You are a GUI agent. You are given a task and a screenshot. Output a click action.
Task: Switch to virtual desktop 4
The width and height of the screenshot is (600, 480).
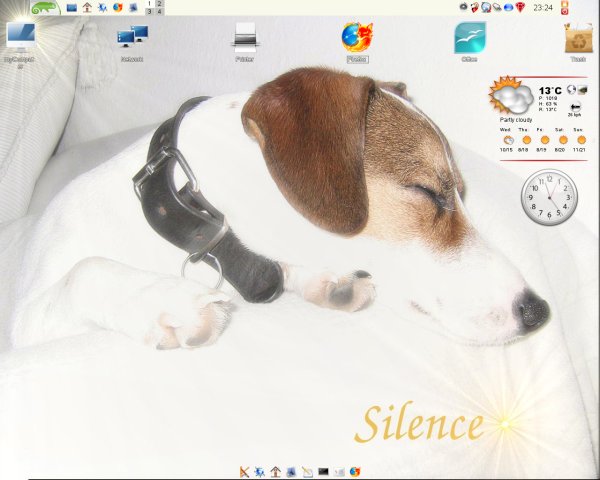pos(159,11)
